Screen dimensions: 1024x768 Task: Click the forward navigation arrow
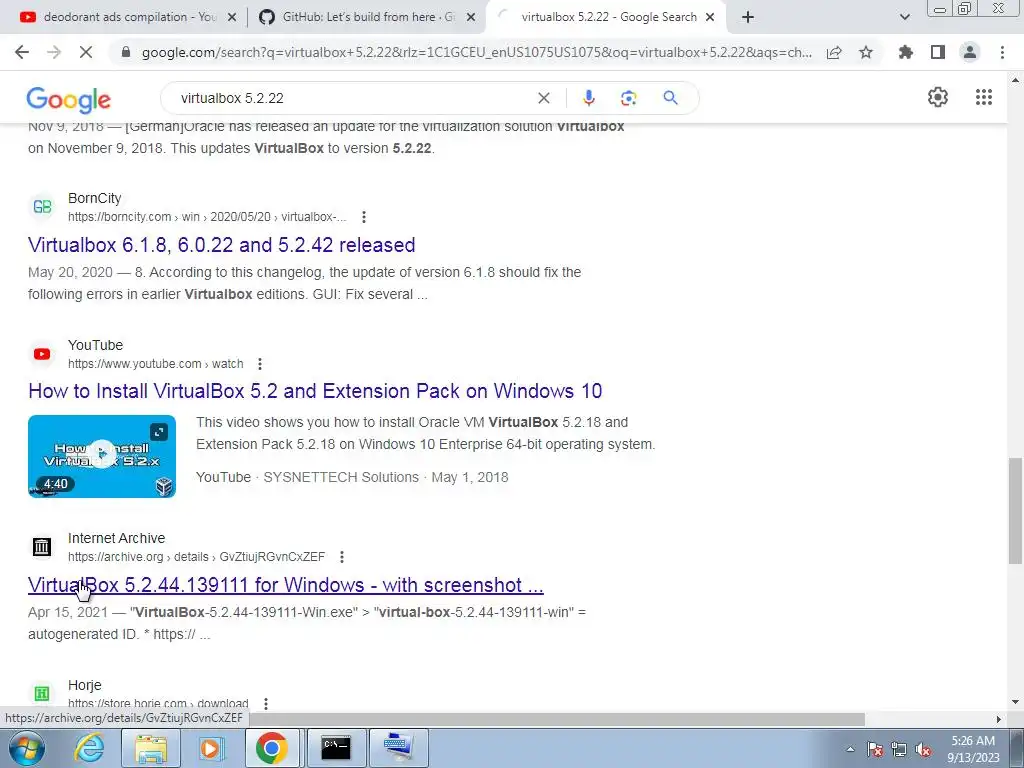click(54, 52)
